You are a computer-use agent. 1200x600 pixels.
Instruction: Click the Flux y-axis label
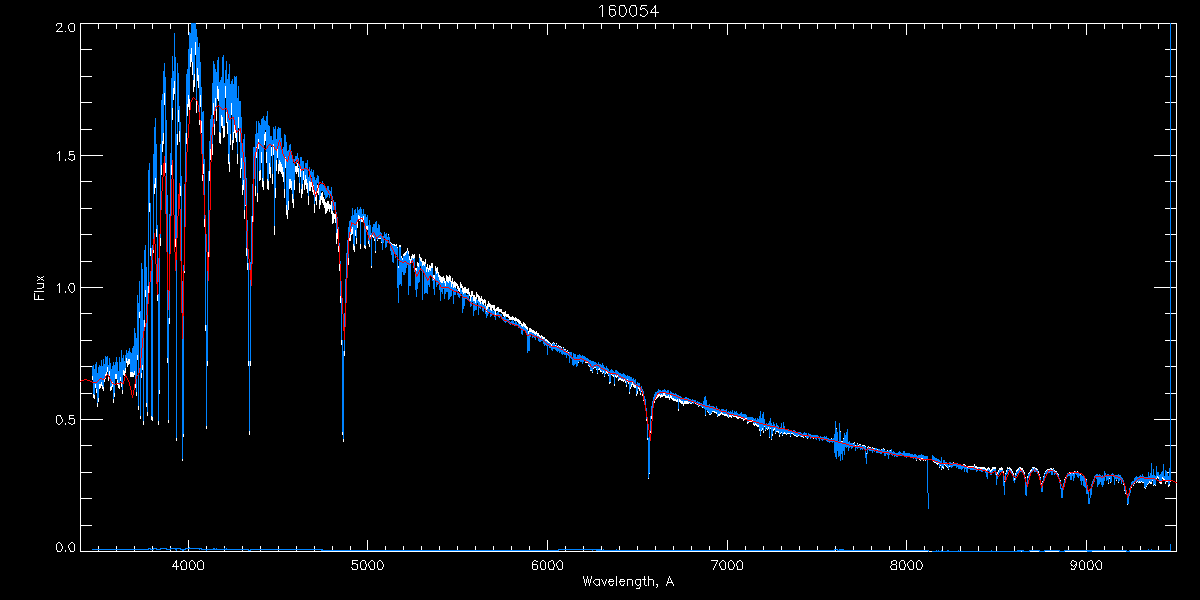pyautogui.click(x=40, y=287)
